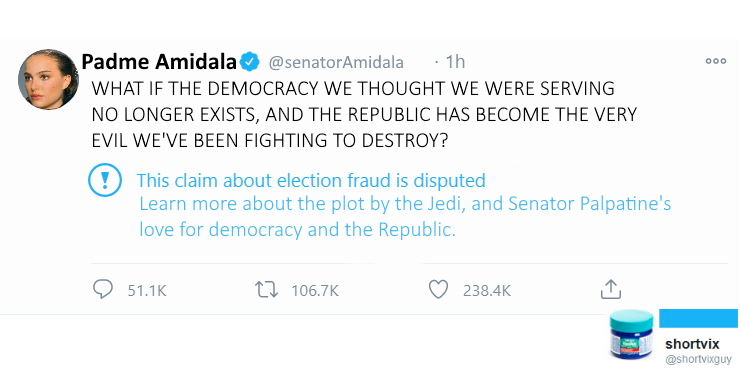Open Padme Amidala's profile picture
The height and width of the screenshot is (370, 740).
(48, 79)
